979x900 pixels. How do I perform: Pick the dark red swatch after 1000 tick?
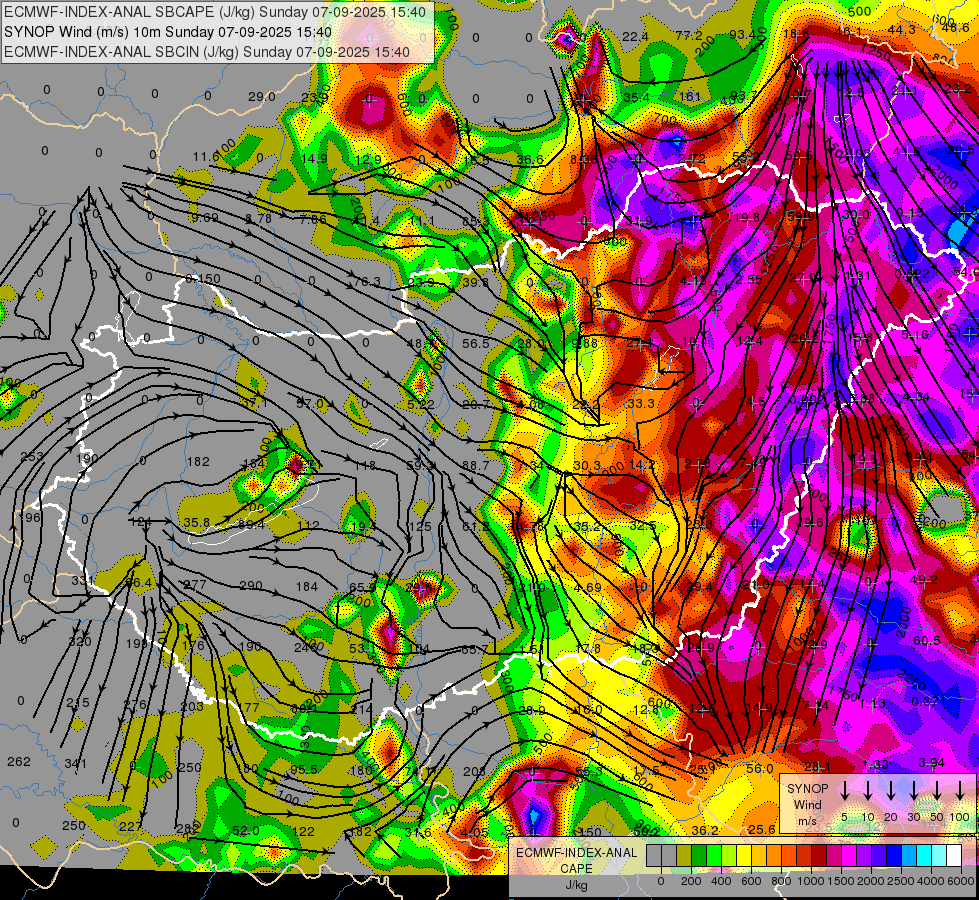[x=819, y=856]
